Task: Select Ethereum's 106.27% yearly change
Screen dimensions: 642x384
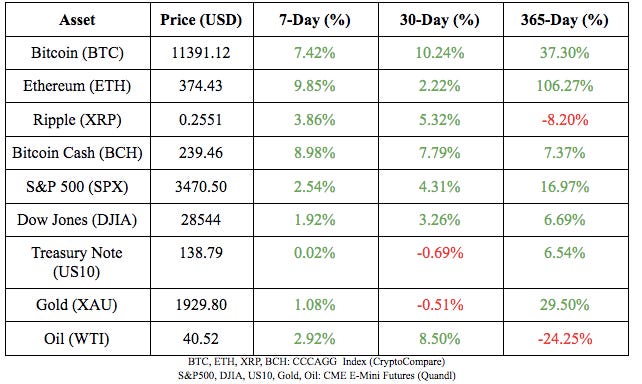Action: pyautogui.click(x=565, y=86)
